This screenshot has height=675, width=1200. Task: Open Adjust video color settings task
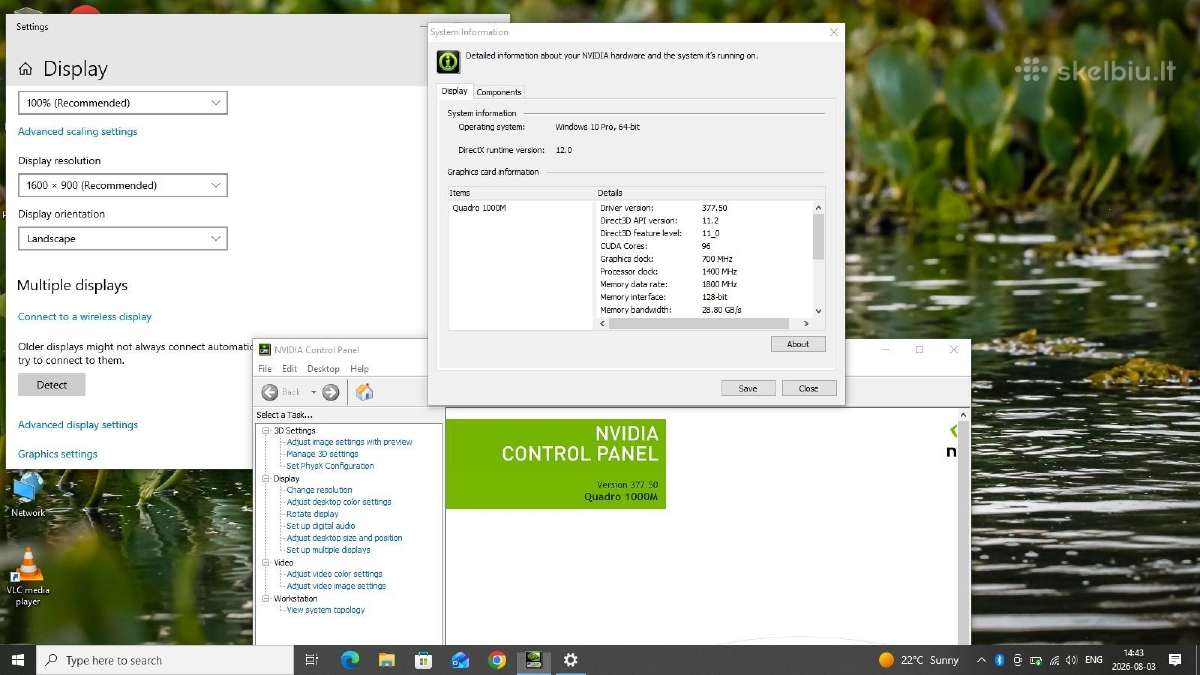point(334,574)
